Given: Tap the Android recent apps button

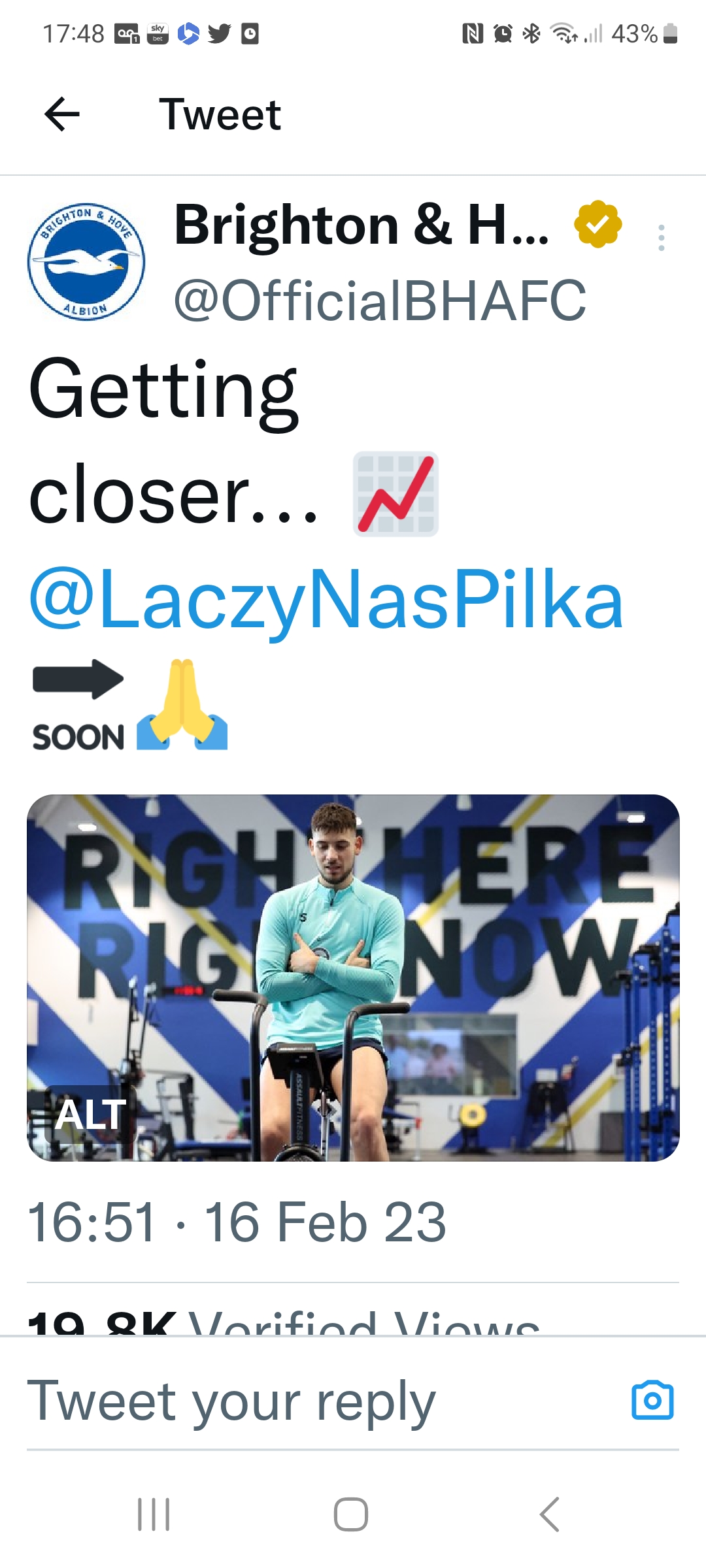Looking at the screenshot, I should (154, 1514).
